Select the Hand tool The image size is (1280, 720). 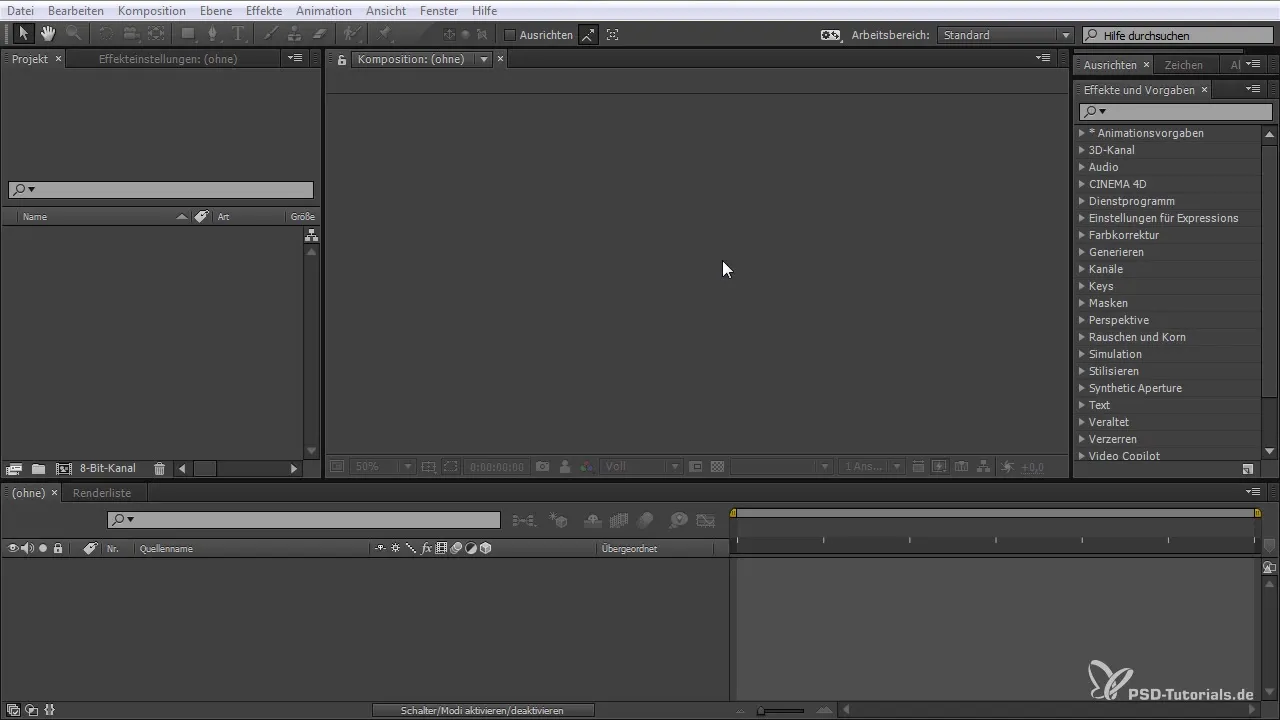point(48,34)
